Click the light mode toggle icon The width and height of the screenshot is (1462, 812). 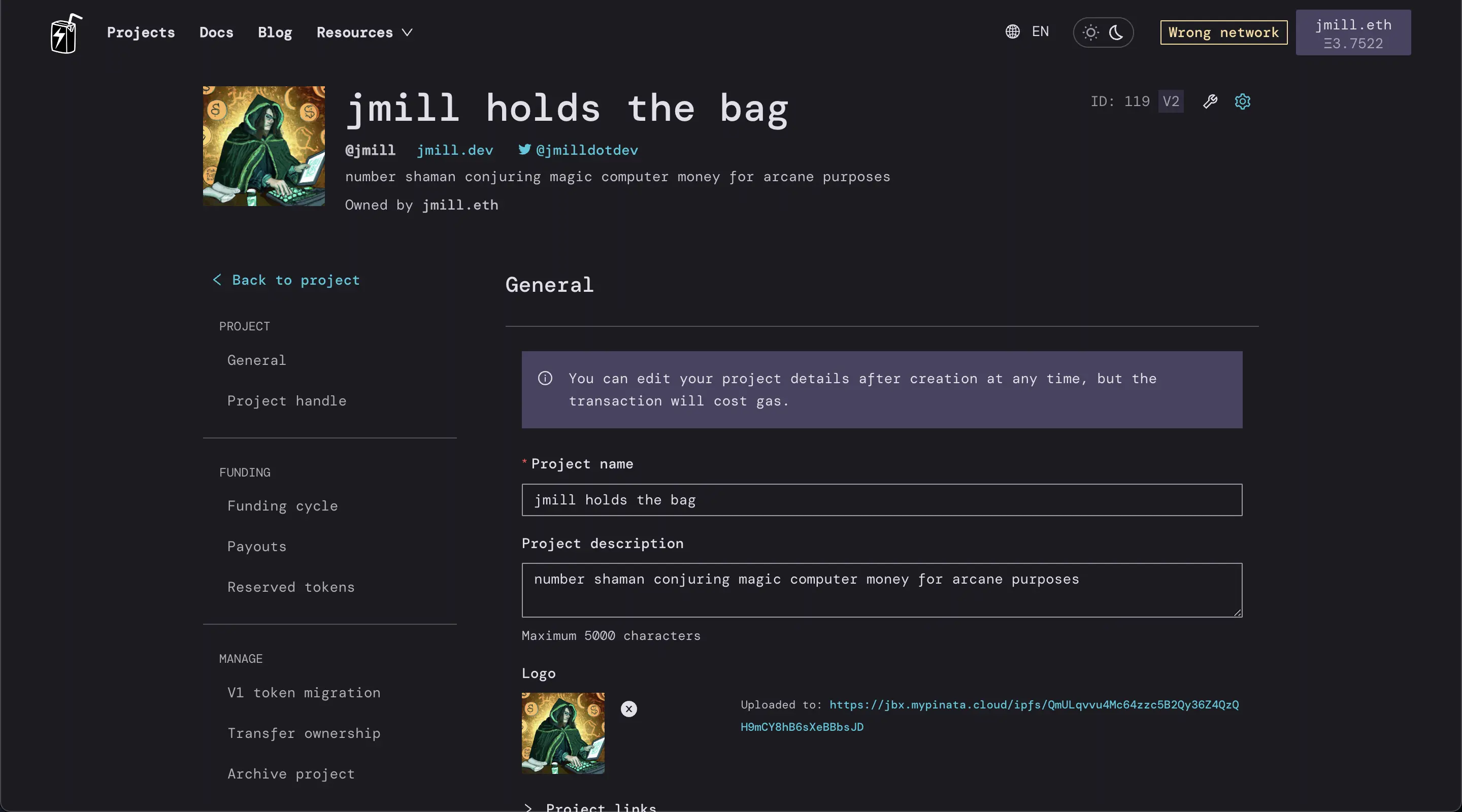[1090, 32]
